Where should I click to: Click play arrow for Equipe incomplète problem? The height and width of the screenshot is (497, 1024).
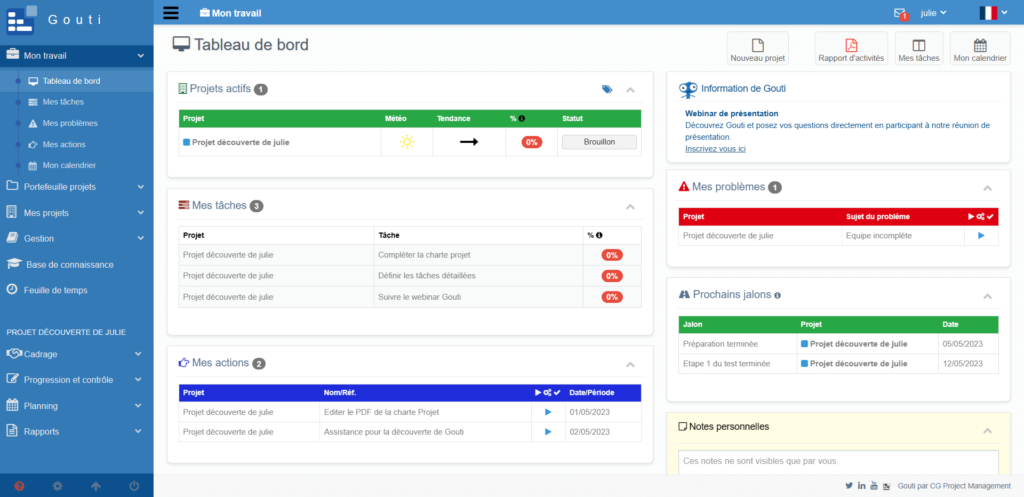coord(981,236)
